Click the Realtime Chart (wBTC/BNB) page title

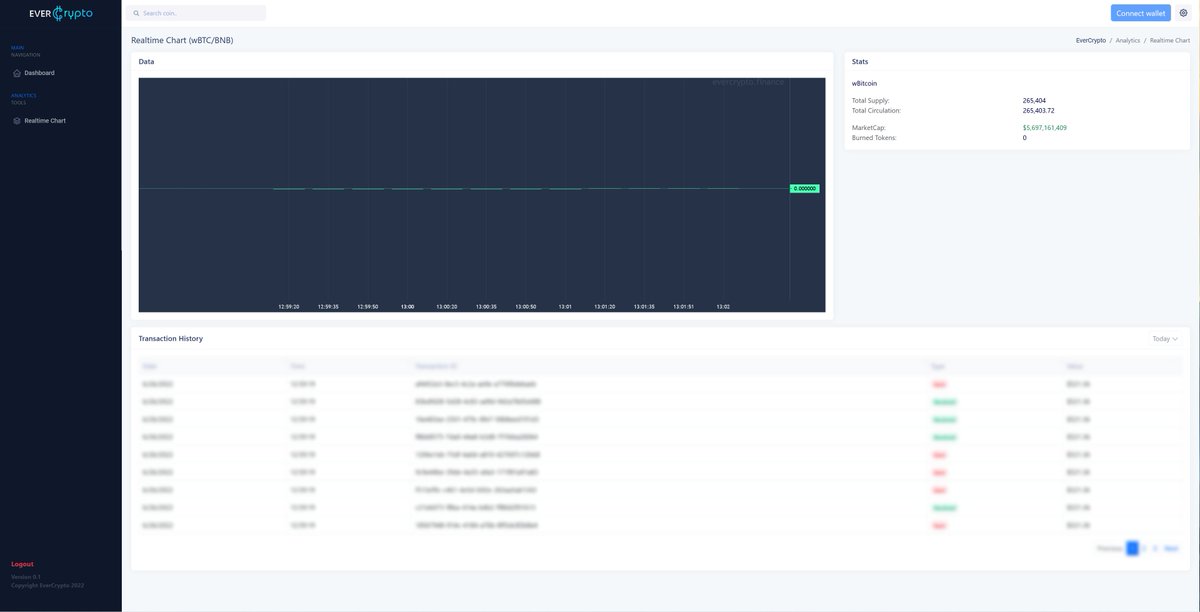click(182, 41)
